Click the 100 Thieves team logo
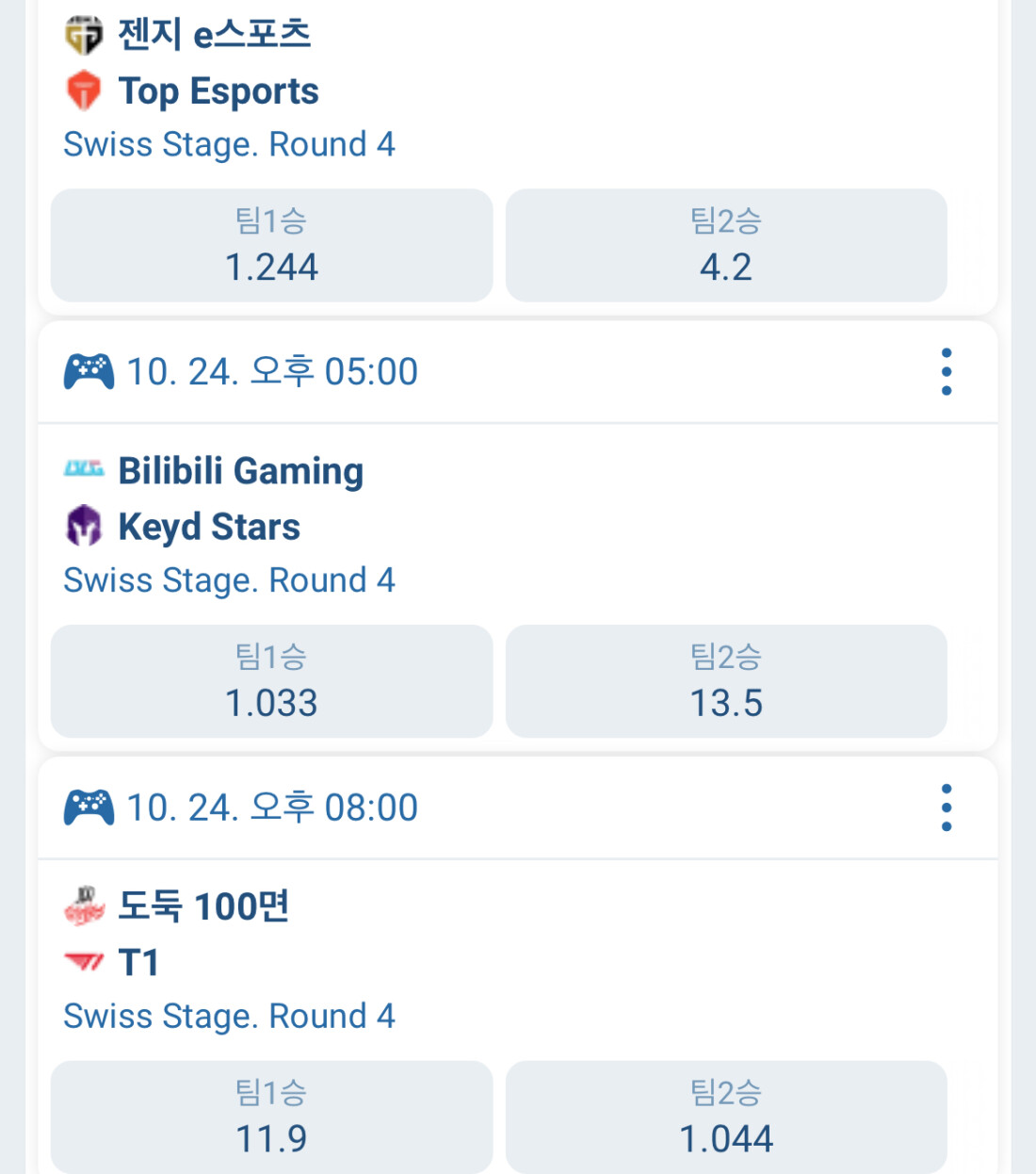1036x1174 pixels. click(x=84, y=905)
